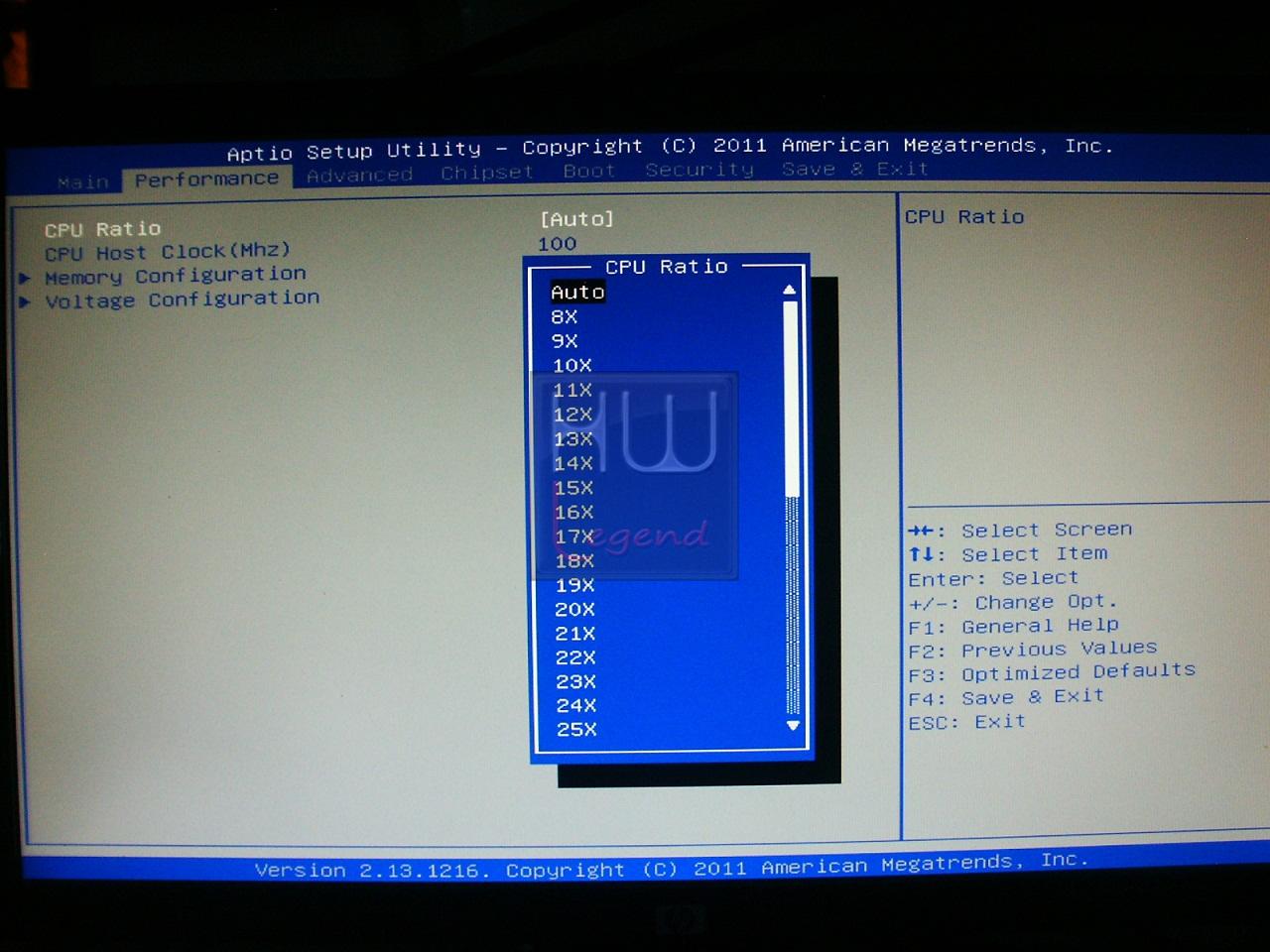
Task: Click the ratio list scrollbar thumb
Action: (791, 399)
